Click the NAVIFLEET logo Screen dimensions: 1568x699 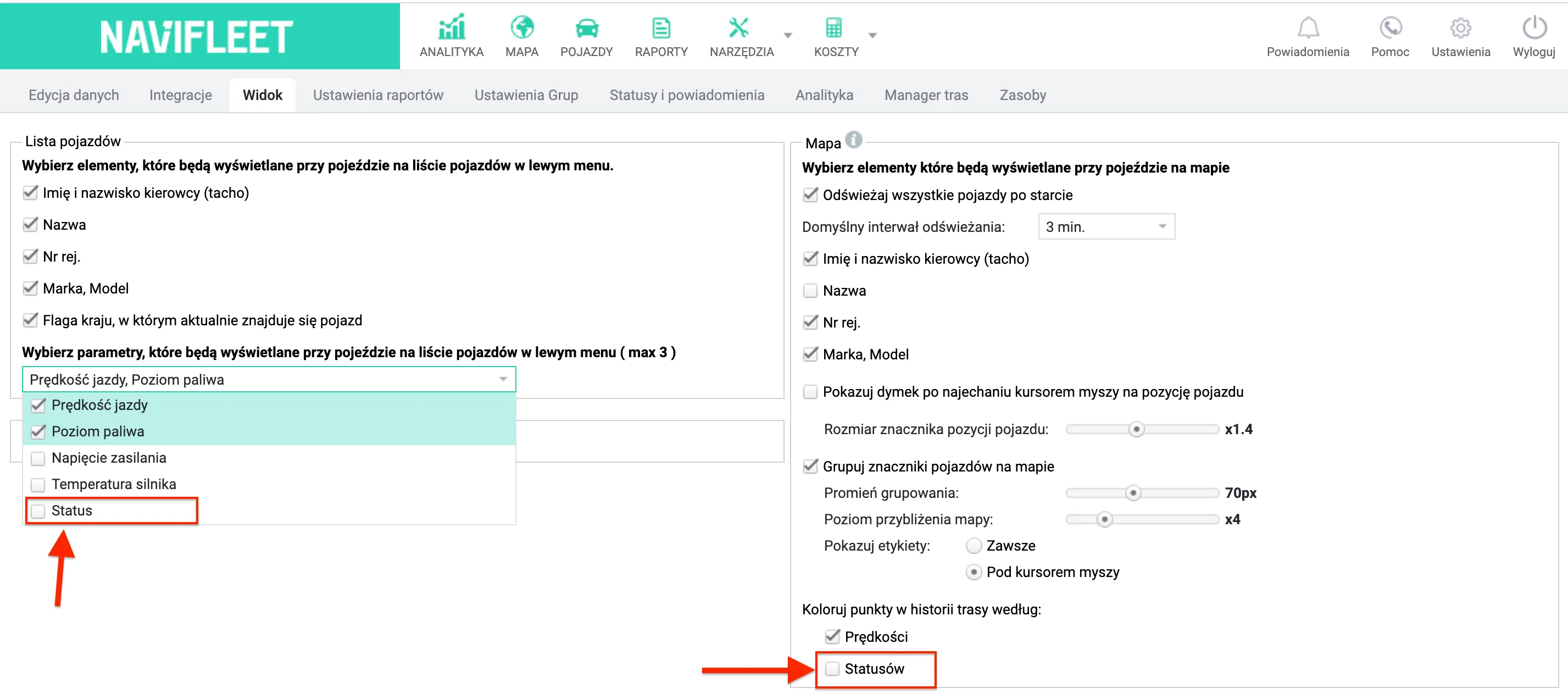click(x=196, y=36)
